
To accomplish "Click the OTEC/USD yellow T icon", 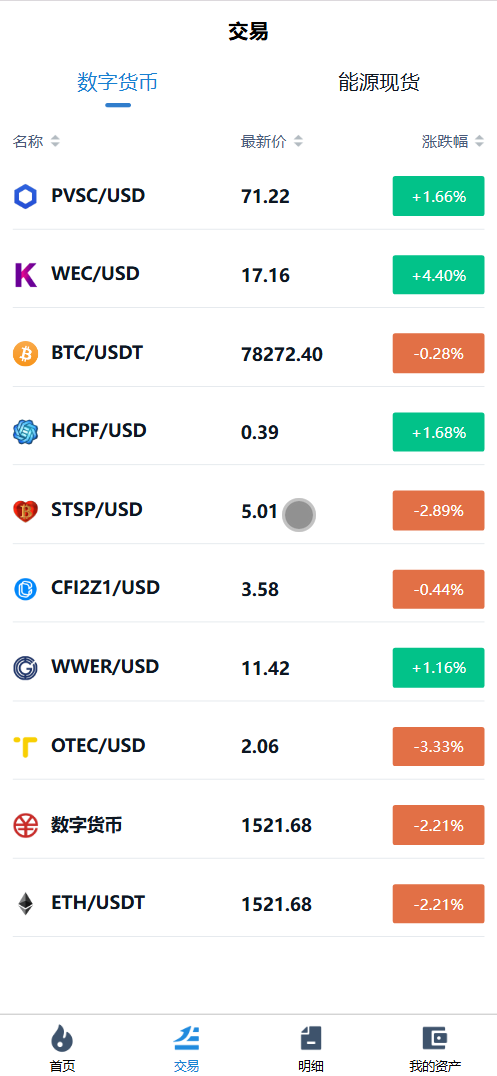I will click(25, 747).
